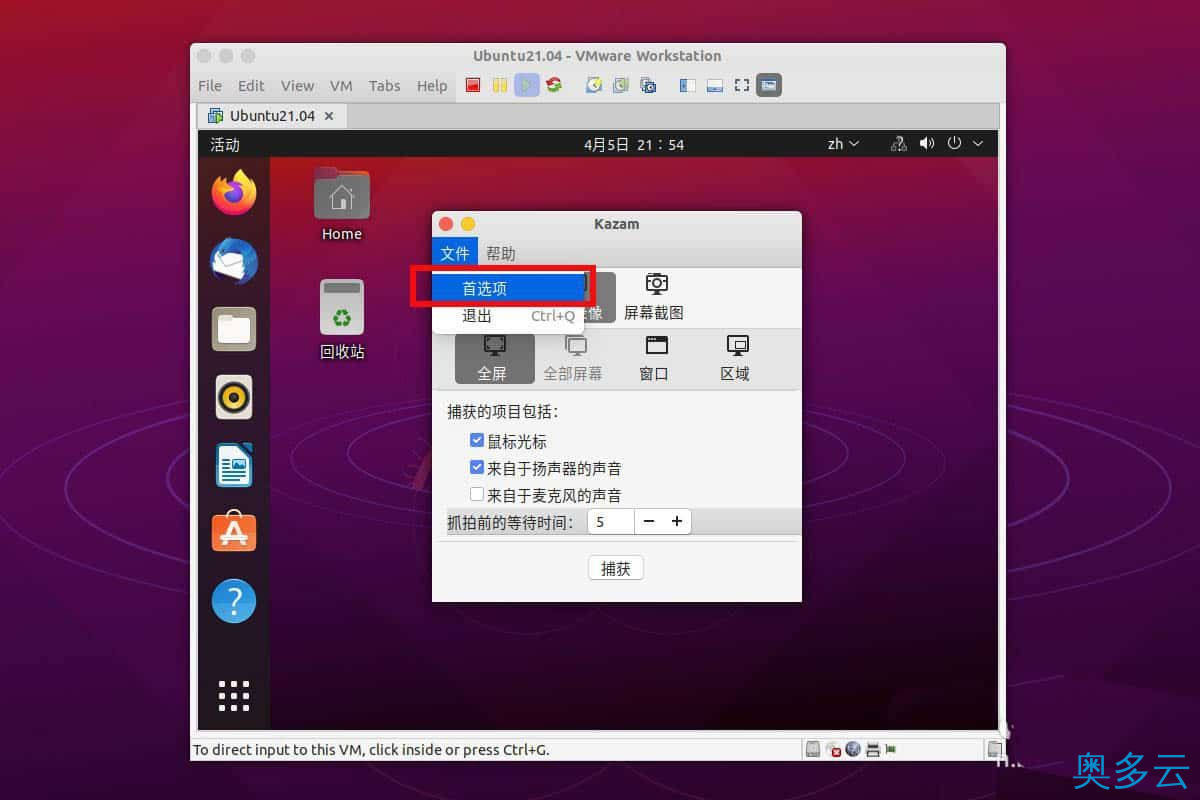Click the capture delay input showing 5

611,521
